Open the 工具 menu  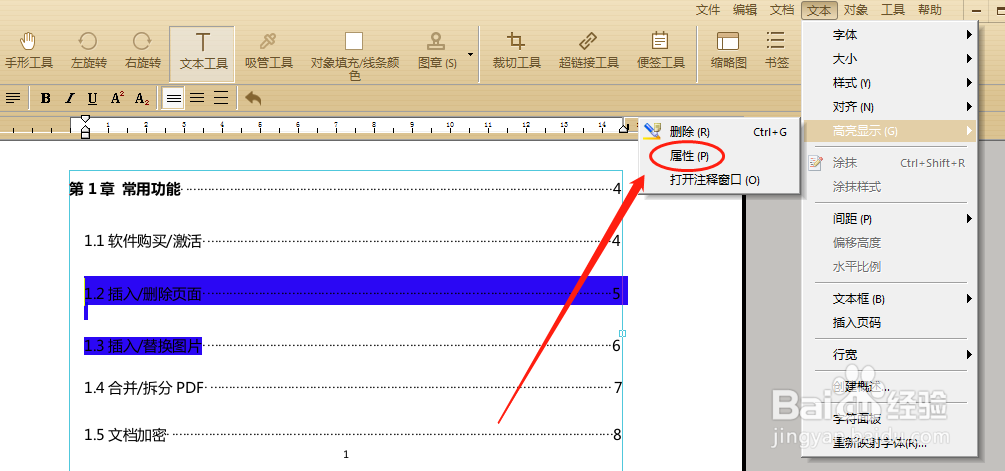(x=893, y=10)
